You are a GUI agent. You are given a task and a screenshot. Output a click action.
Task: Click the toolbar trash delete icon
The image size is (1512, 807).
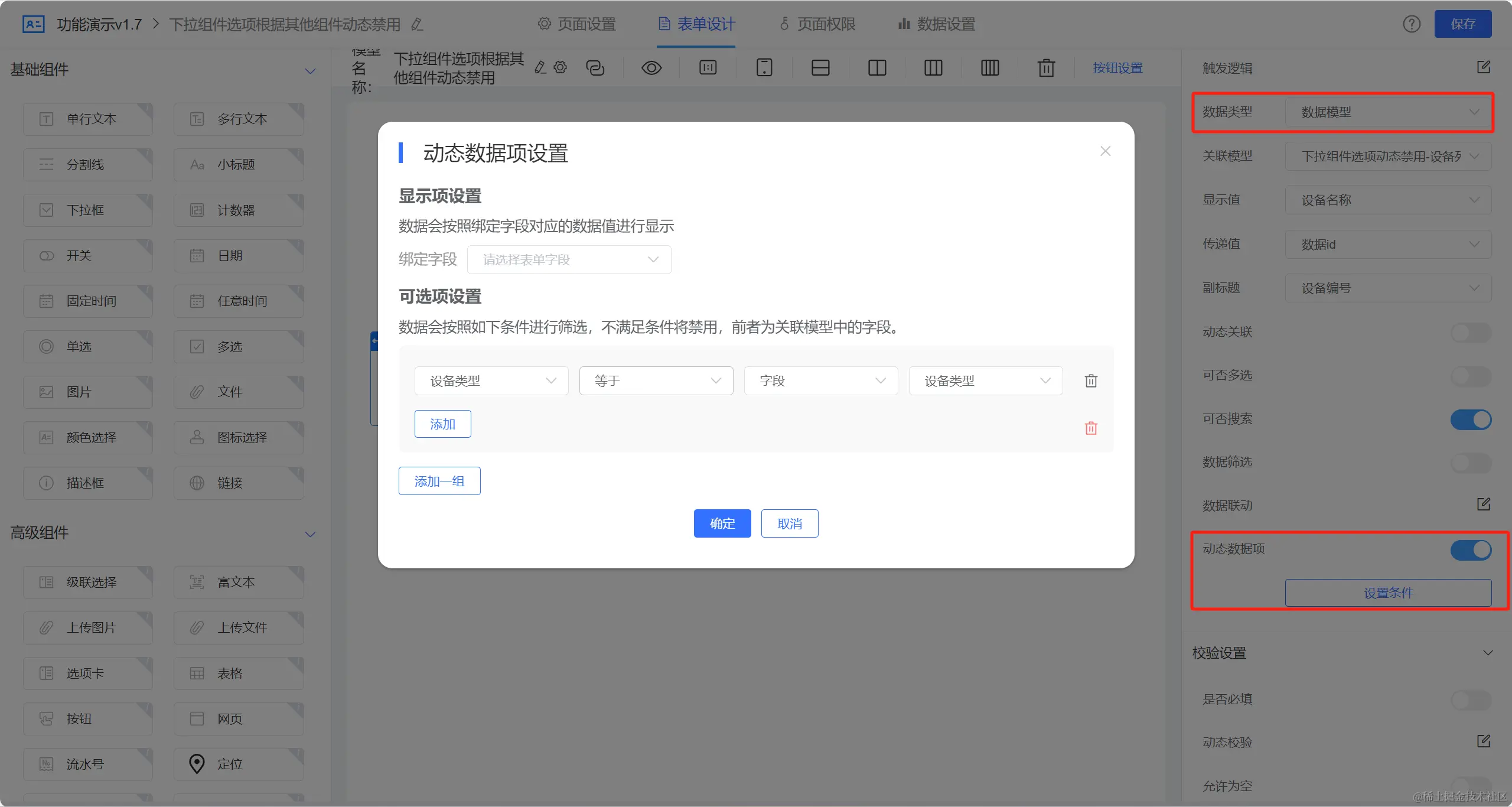coord(1046,68)
